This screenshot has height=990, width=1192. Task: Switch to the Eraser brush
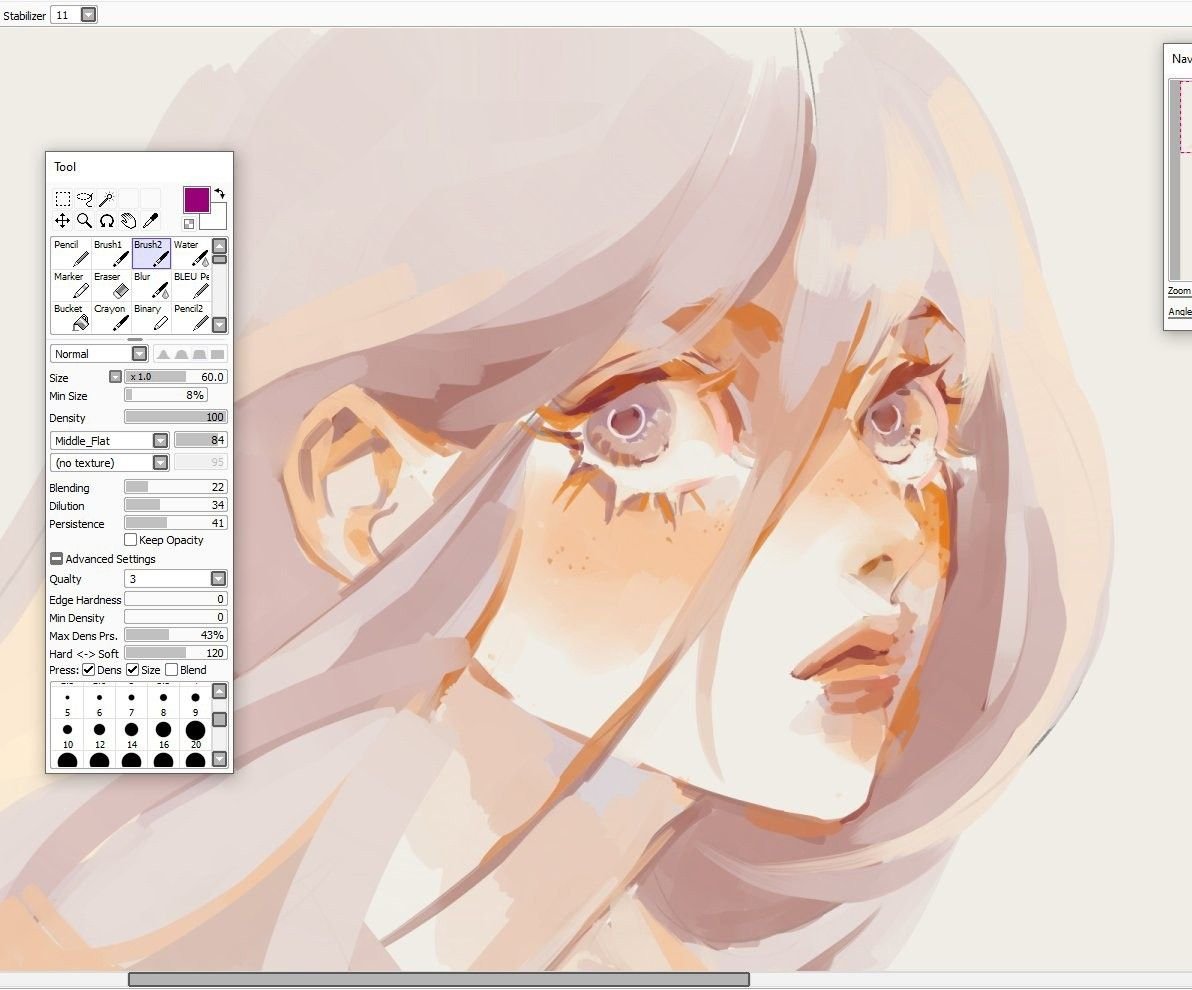(x=111, y=285)
